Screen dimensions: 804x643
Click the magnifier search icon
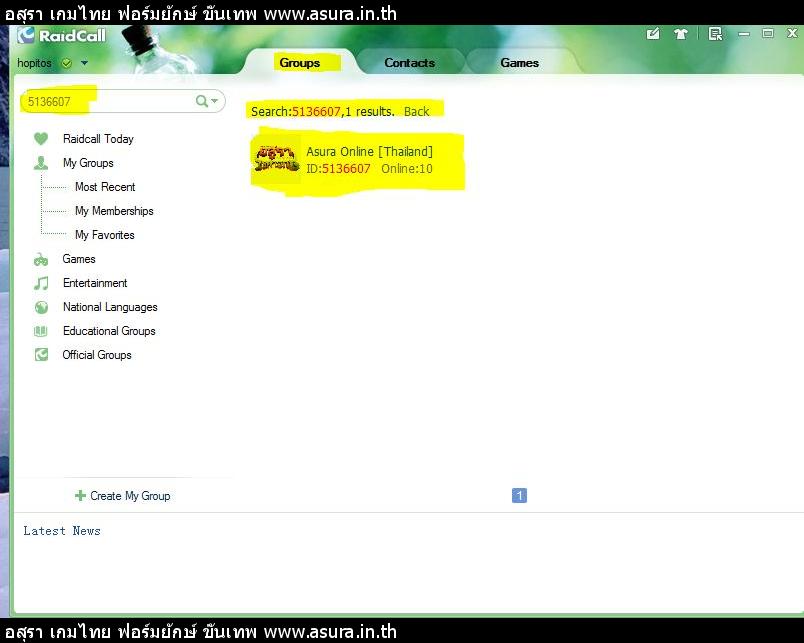tap(202, 101)
